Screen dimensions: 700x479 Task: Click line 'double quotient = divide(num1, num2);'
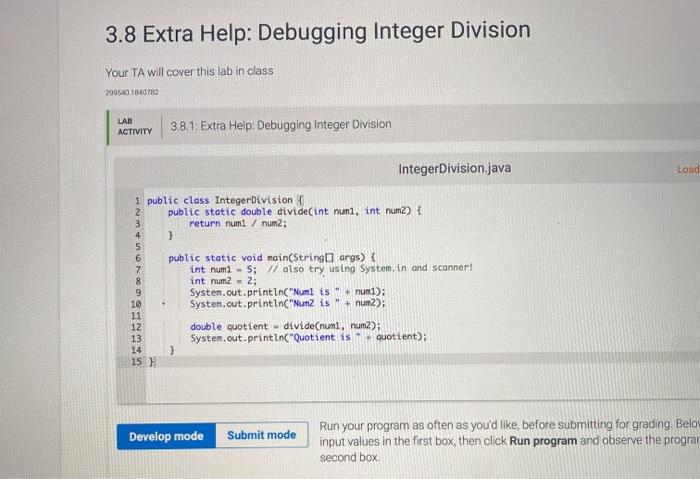pos(286,326)
